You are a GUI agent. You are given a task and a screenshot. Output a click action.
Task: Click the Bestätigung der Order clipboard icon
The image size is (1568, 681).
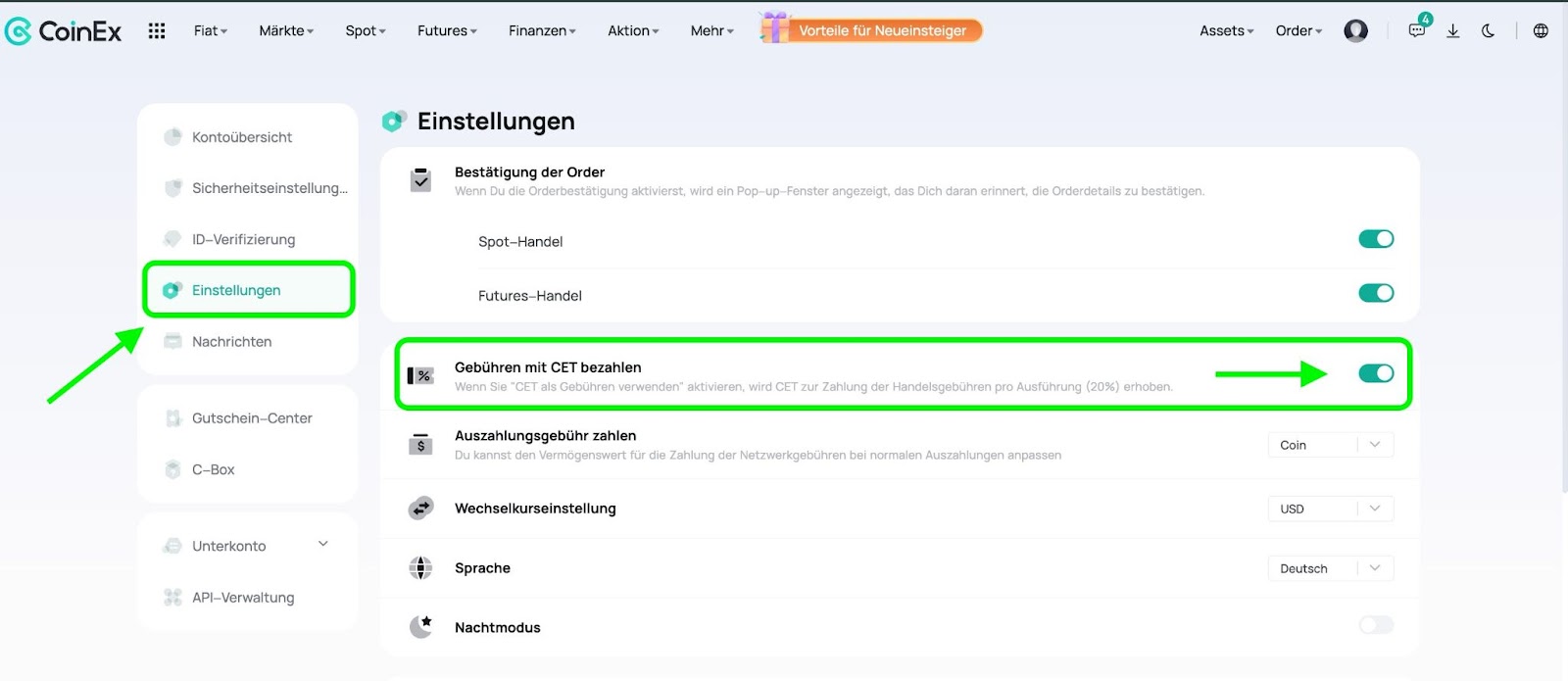[x=420, y=179]
